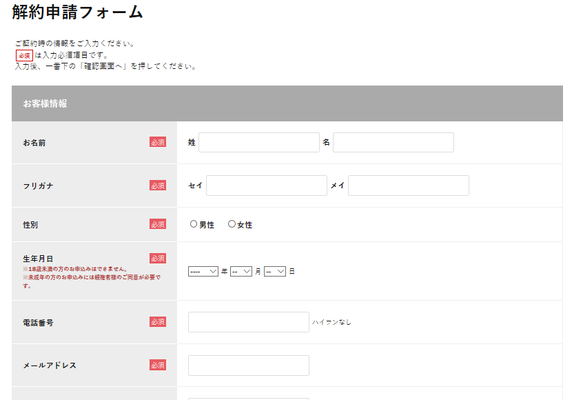583x400 pixels.
Task: Click the 必須 badge in メールアドレス row
Action: click(x=158, y=365)
